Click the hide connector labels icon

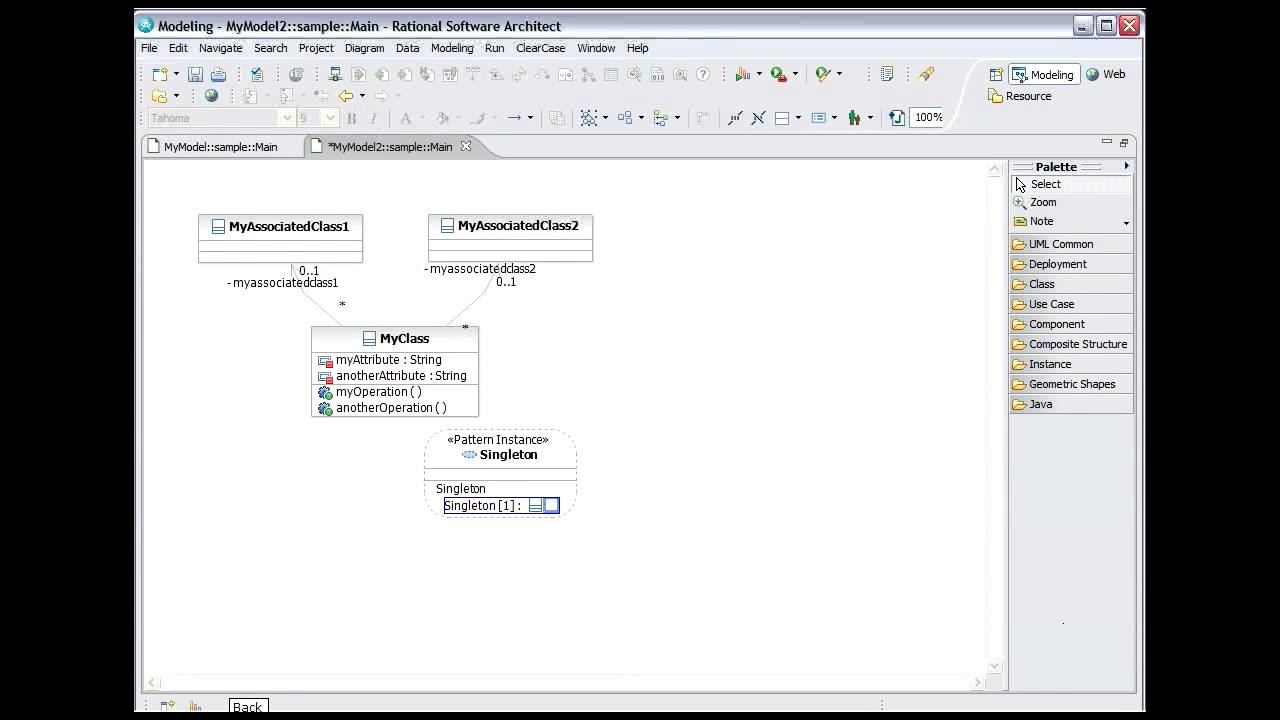[758, 118]
